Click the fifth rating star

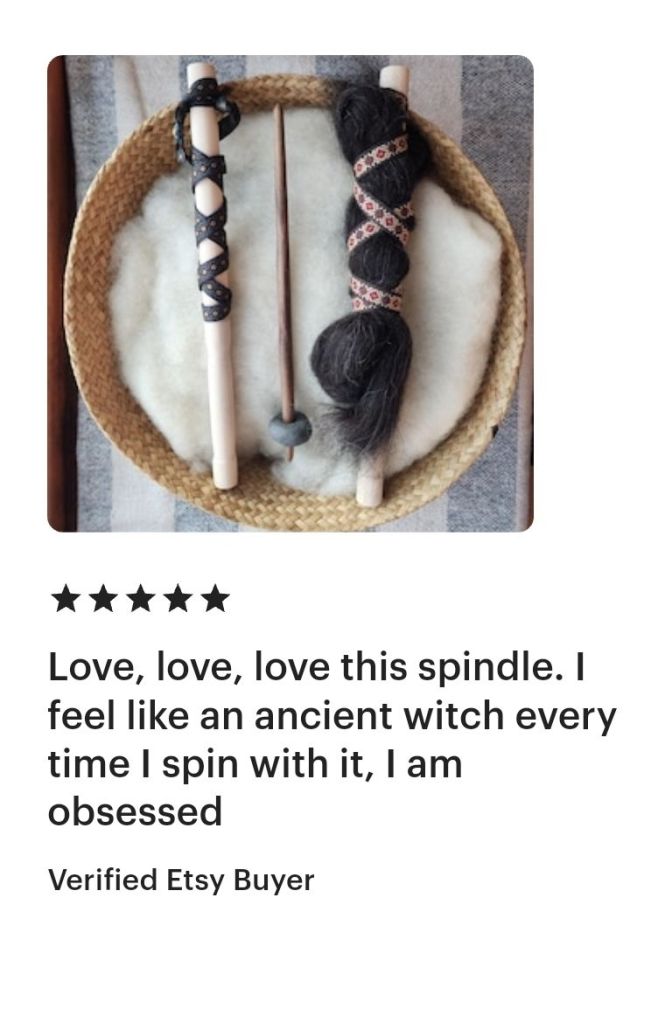[x=215, y=599]
